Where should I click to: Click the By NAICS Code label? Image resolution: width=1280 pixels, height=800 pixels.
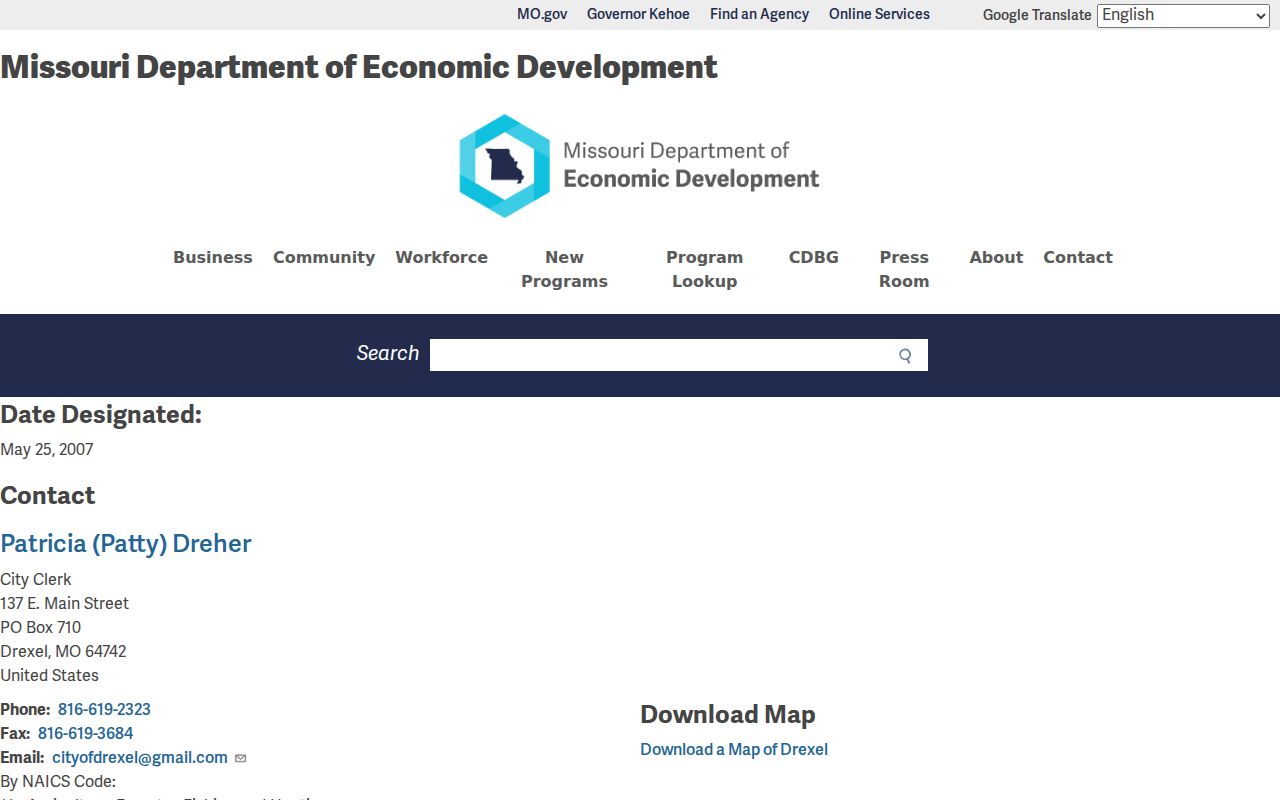58,781
